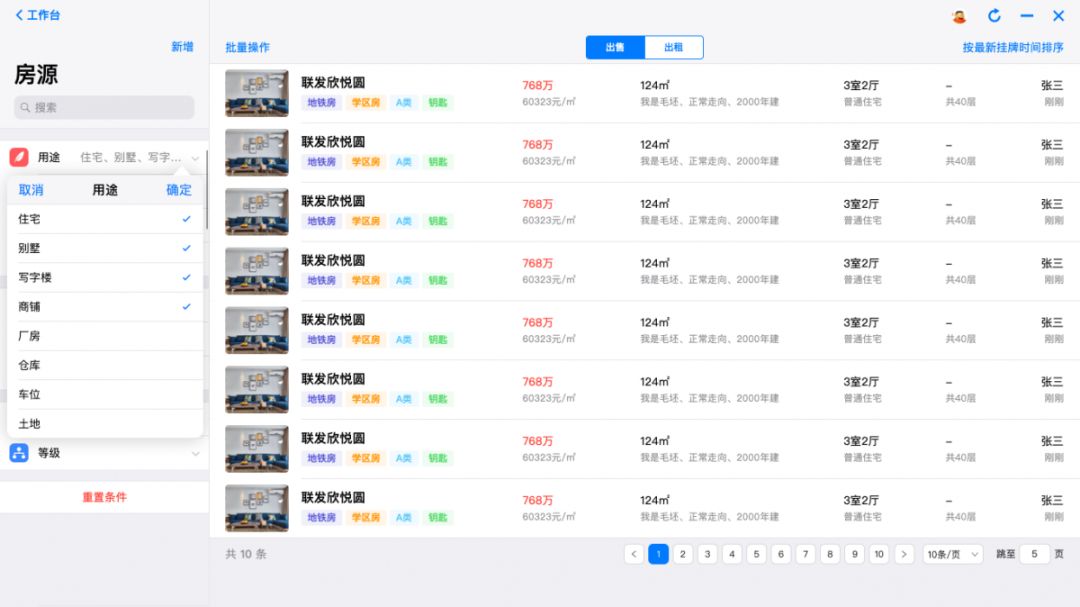Viewport: 1080px width, 607px height.
Task: Click the blue 等级 filter icon
Action: click(19, 453)
